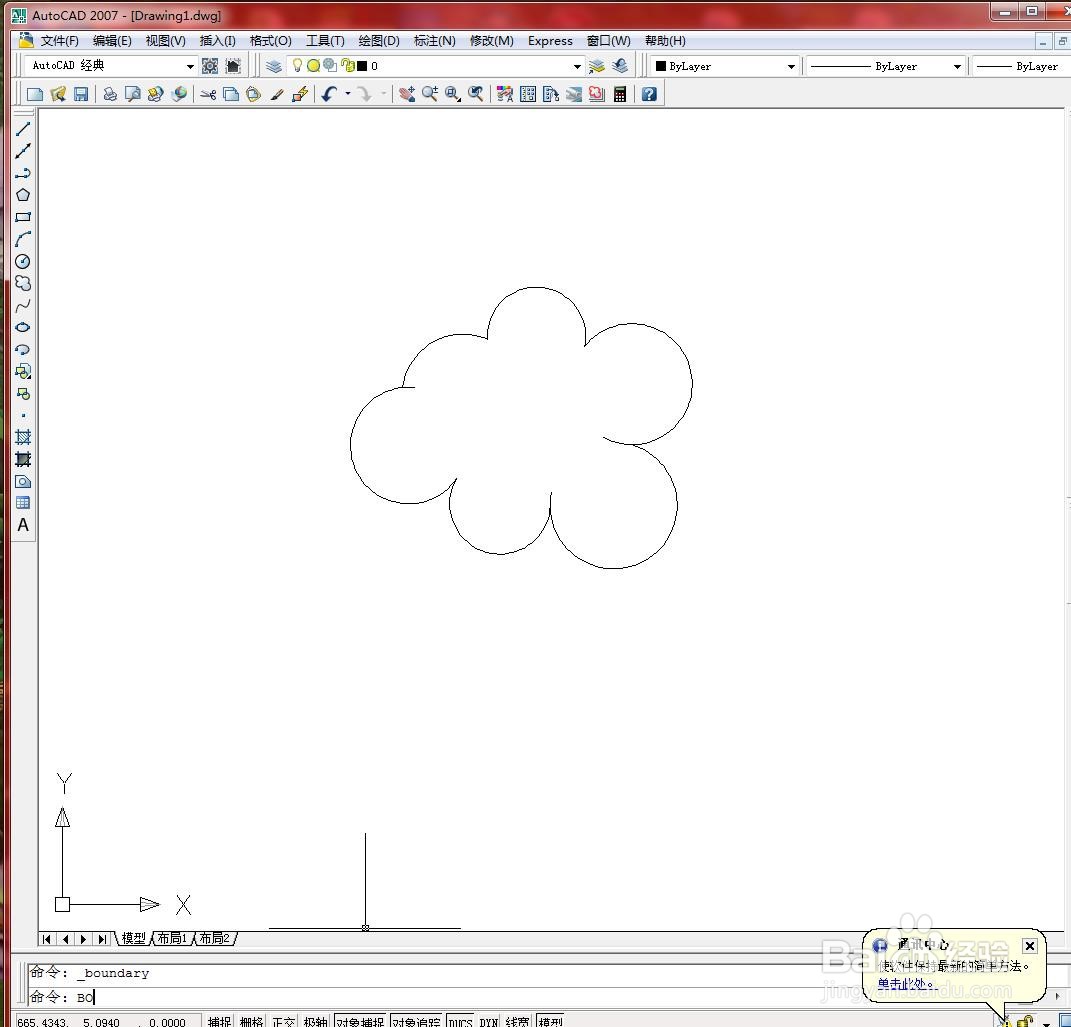Image resolution: width=1071 pixels, height=1027 pixels.
Task: Toggle 捕捉 snap mode in status bar
Action: click(x=219, y=1022)
